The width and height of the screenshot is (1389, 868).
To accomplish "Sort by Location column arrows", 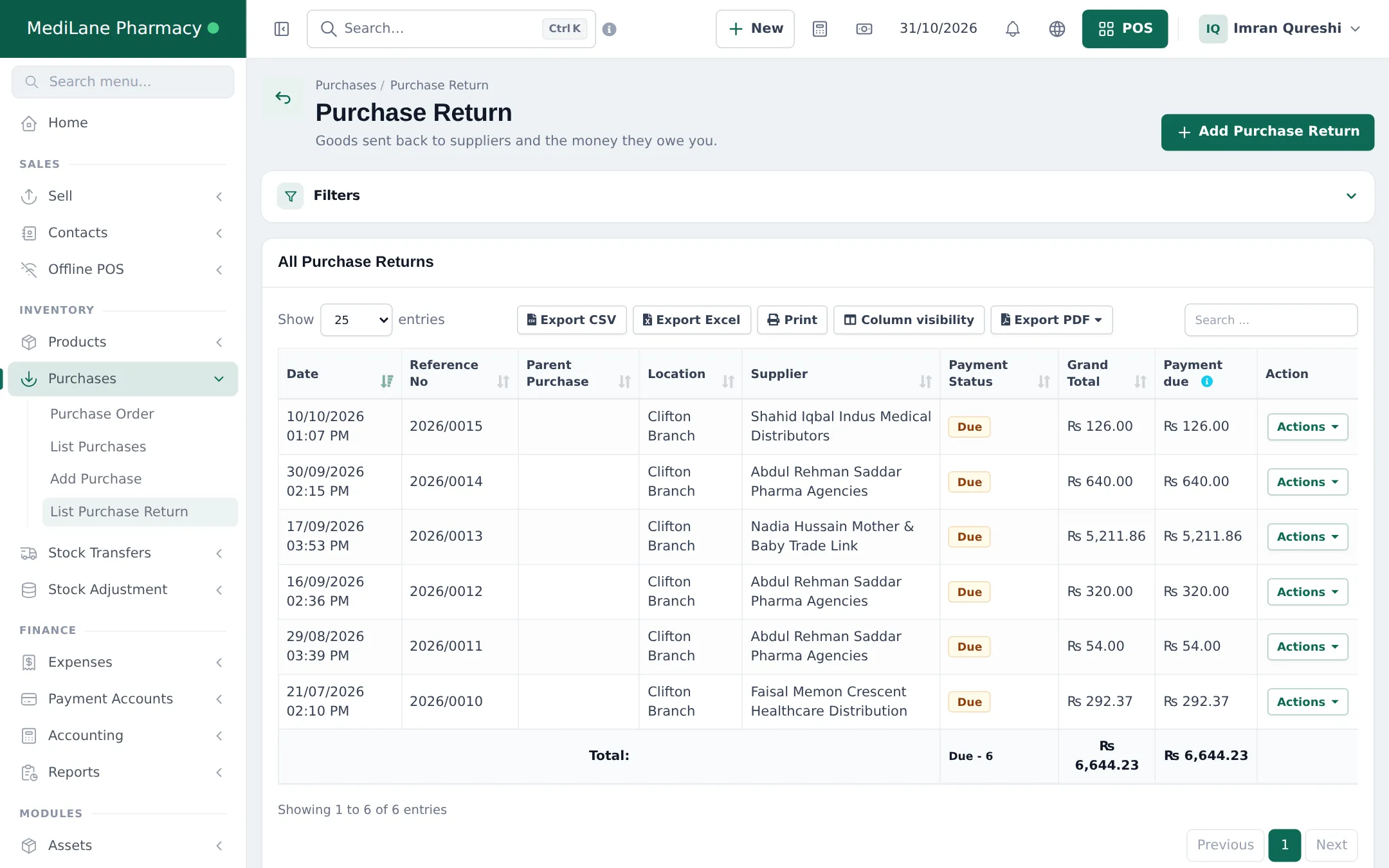I will click(728, 381).
